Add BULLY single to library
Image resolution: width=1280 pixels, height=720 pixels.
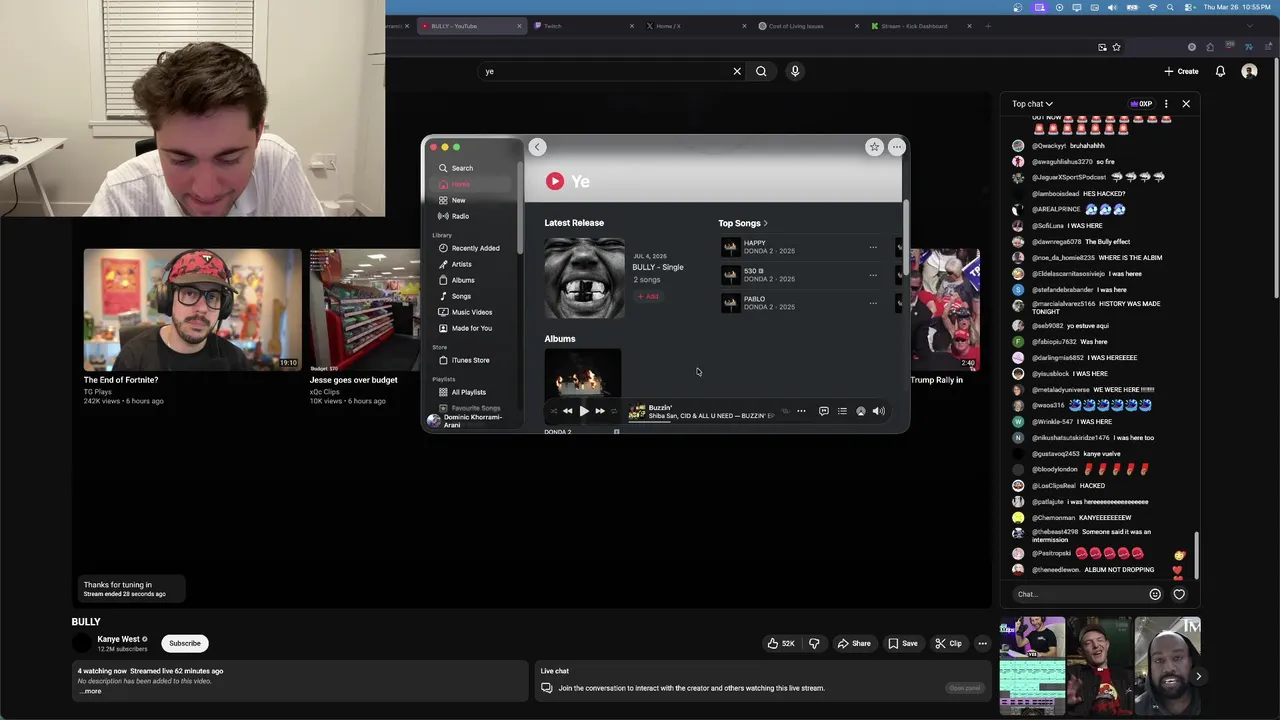(648, 296)
